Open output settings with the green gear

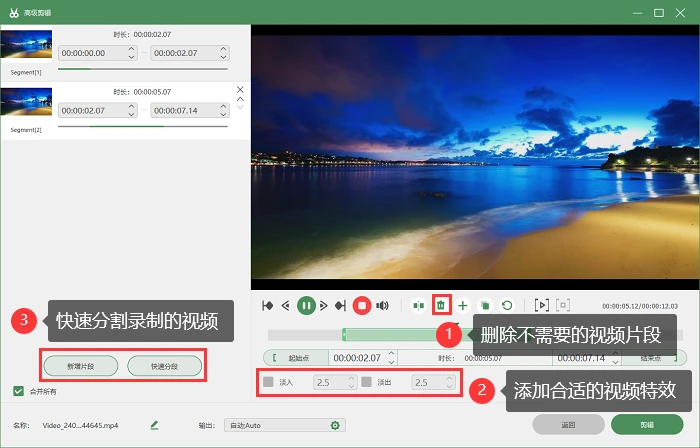coord(335,425)
